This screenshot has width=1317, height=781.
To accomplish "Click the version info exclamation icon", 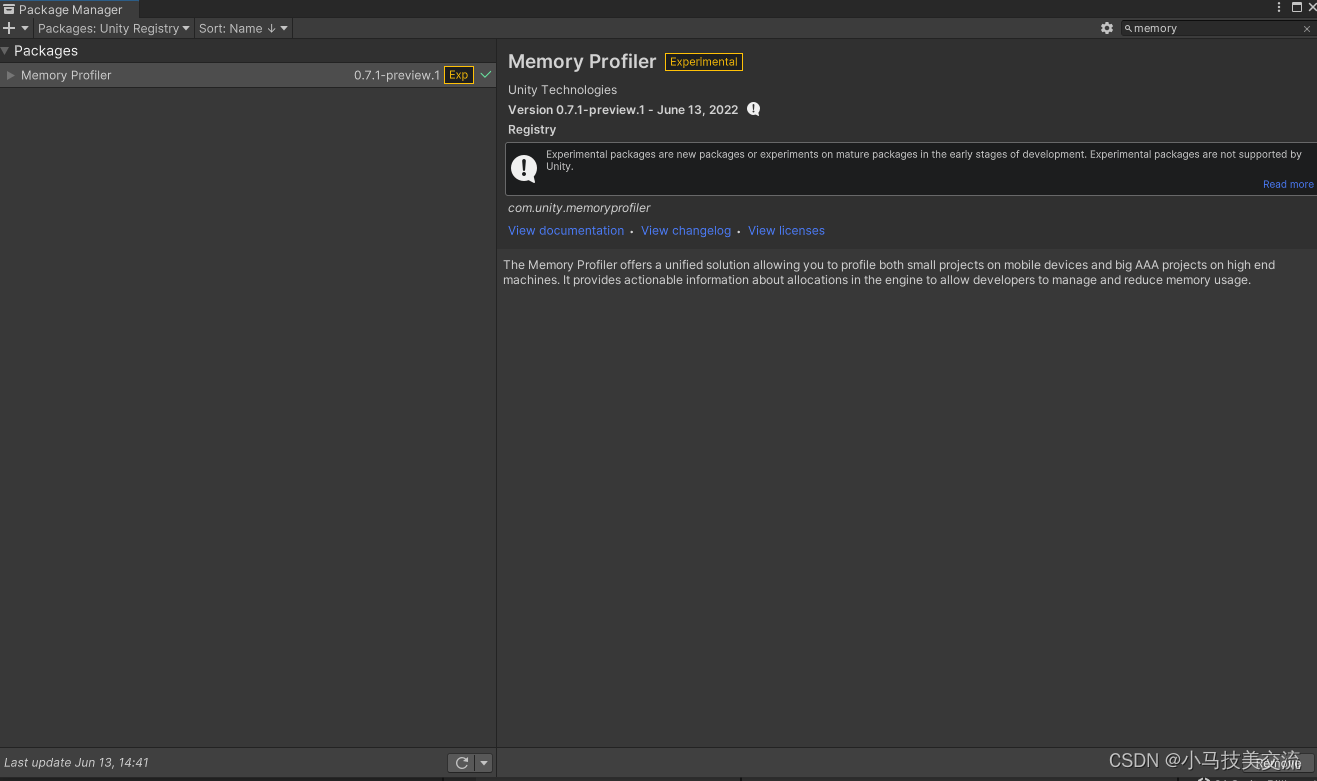I will (x=753, y=109).
